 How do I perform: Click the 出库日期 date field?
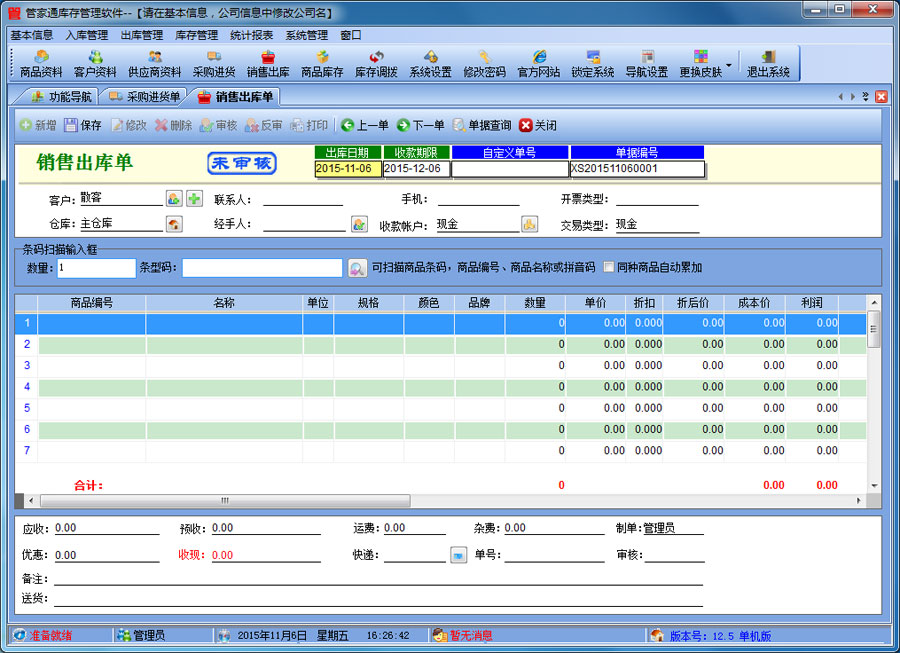(348, 169)
